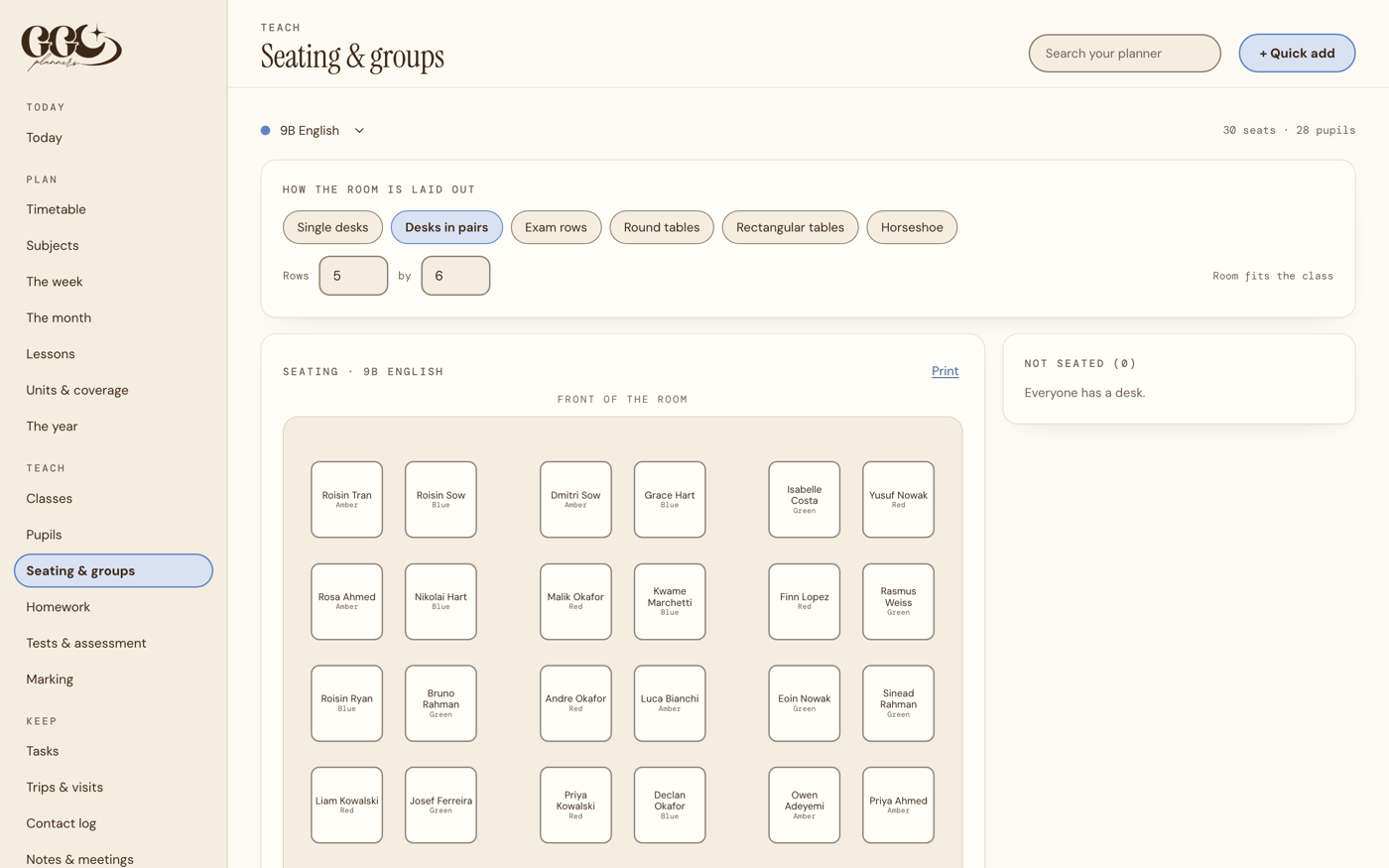Select the Single desks layout
This screenshot has height=868, width=1389.
tap(332, 227)
